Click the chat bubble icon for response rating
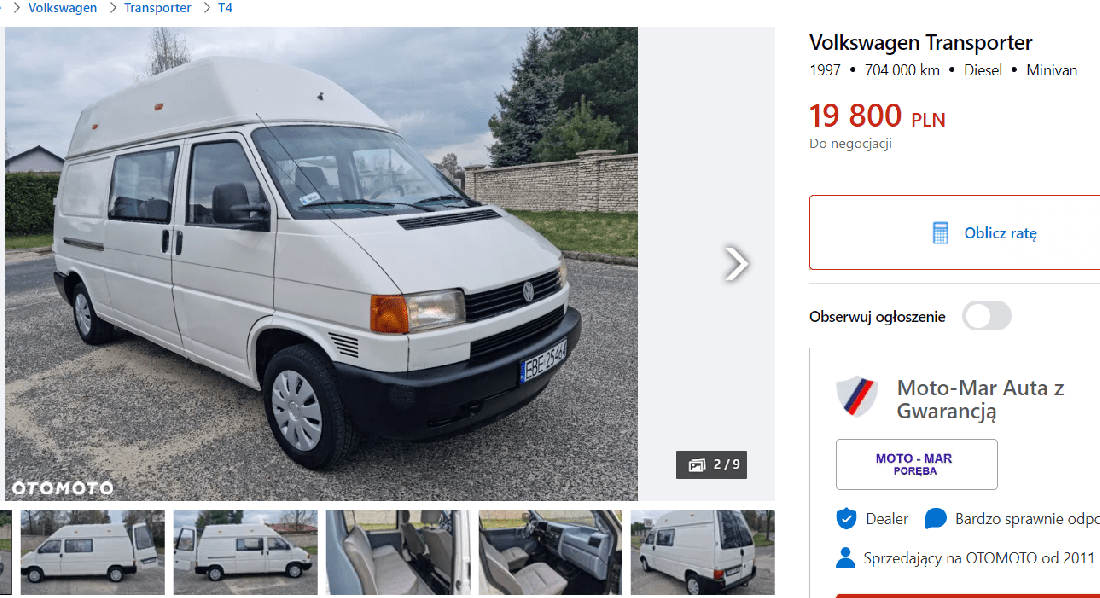The width and height of the screenshot is (1100, 598). 935,519
